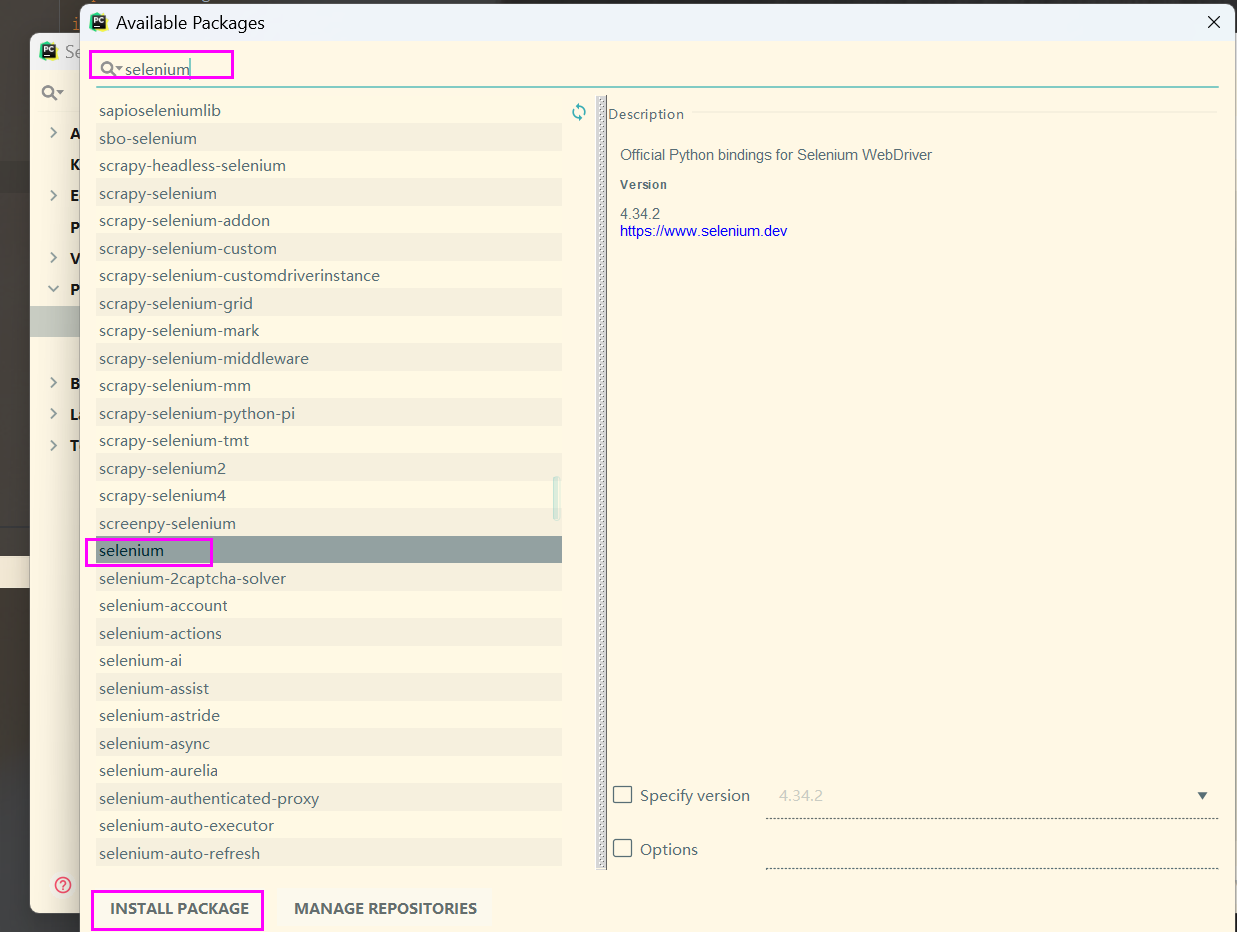Select scrapy-selenium-mm package

[x=329, y=385]
